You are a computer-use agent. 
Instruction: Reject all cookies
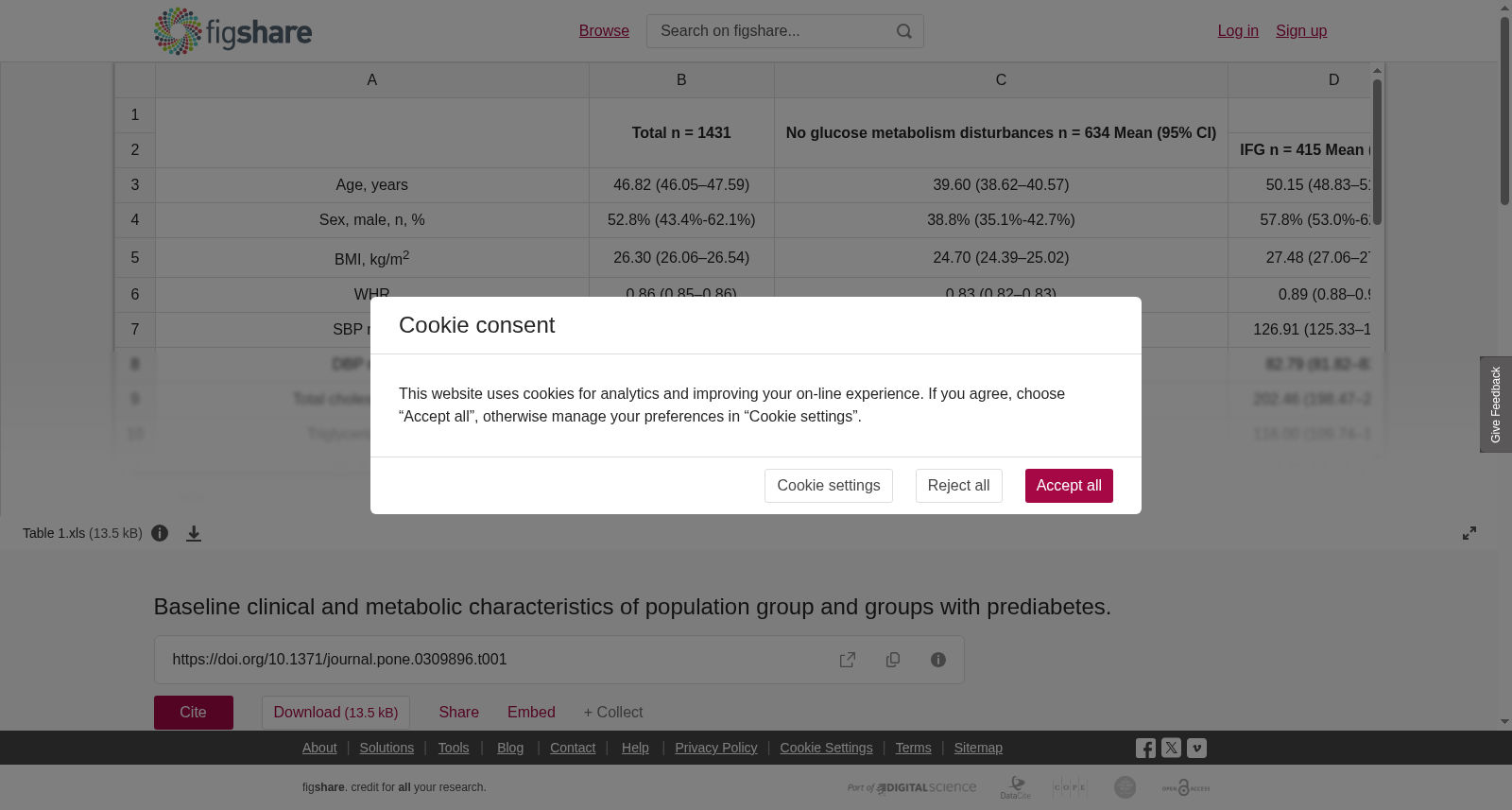(958, 486)
